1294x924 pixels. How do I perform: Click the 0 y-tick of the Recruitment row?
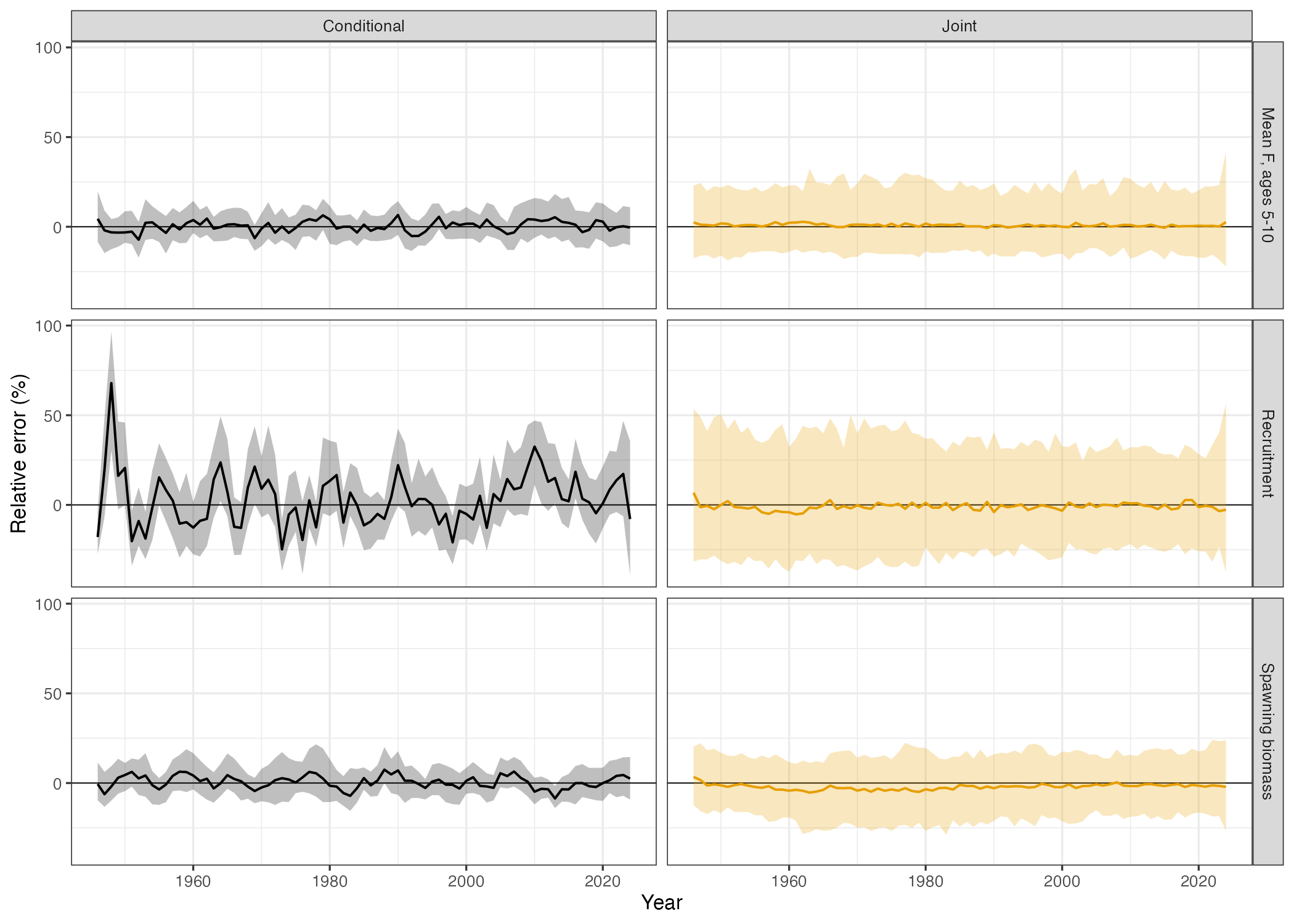tap(58, 506)
